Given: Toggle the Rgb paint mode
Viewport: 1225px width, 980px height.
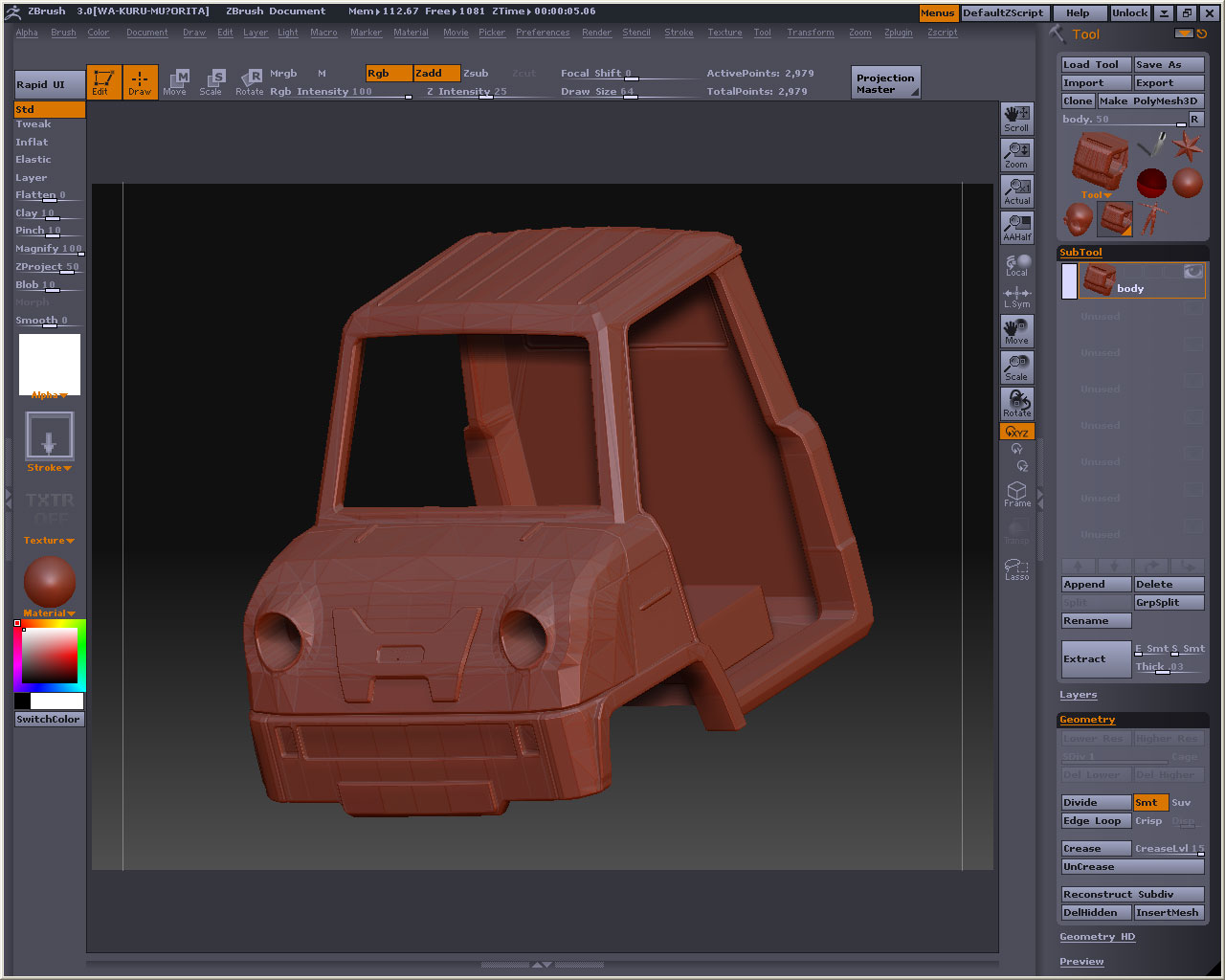Looking at the screenshot, I should [389, 74].
